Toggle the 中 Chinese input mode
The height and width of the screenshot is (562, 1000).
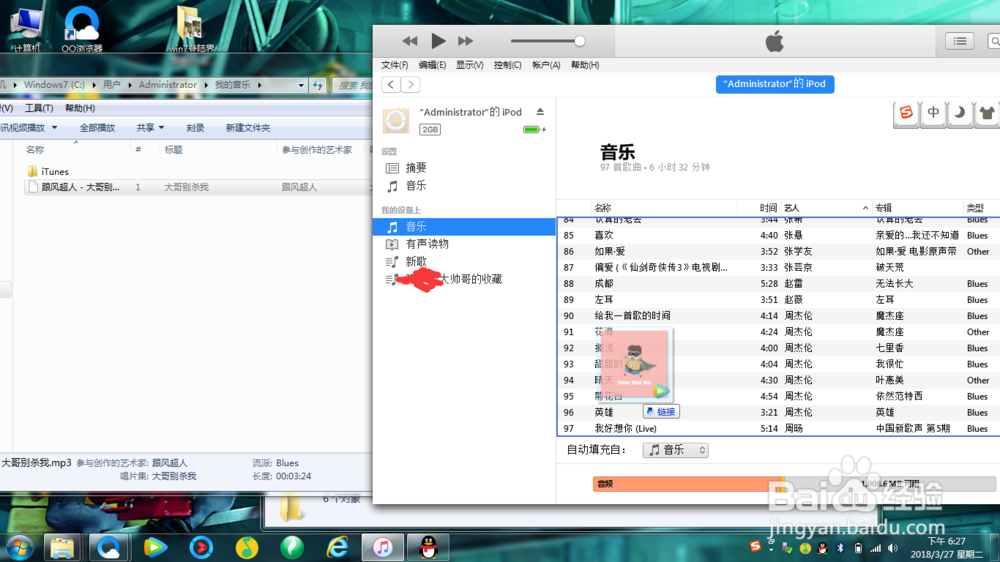(x=933, y=114)
